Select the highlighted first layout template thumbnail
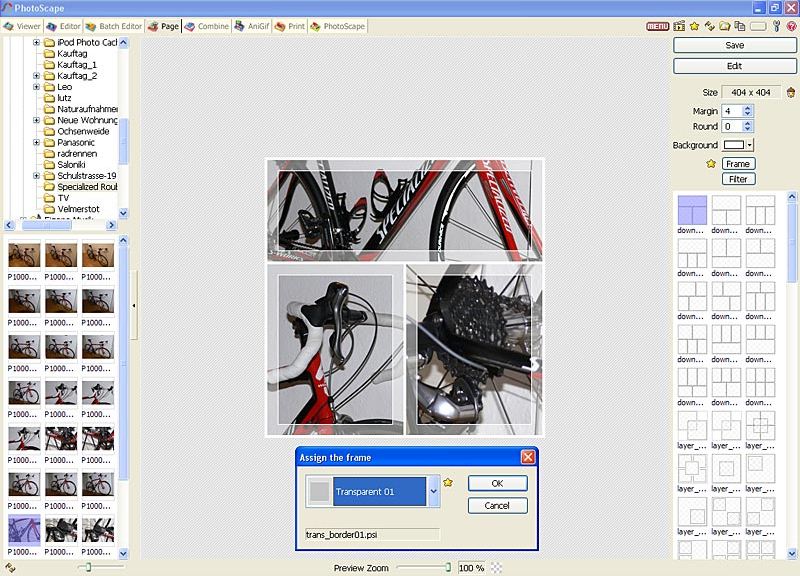Viewport: 800px width, 576px height. tap(692, 210)
